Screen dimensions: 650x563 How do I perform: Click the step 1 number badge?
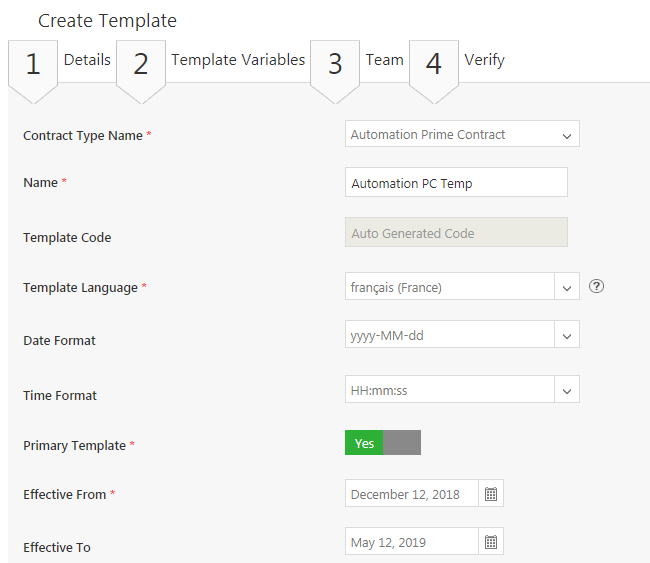click(x=33, y=65)
